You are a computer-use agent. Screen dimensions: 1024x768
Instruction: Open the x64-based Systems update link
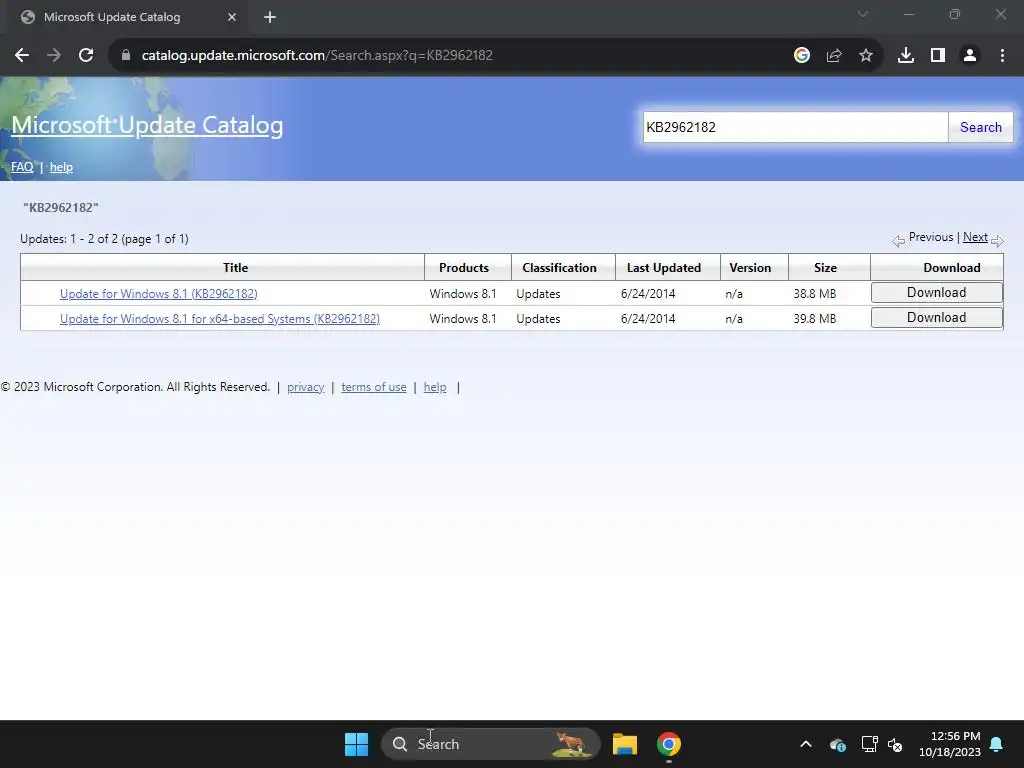click(219, 319)
